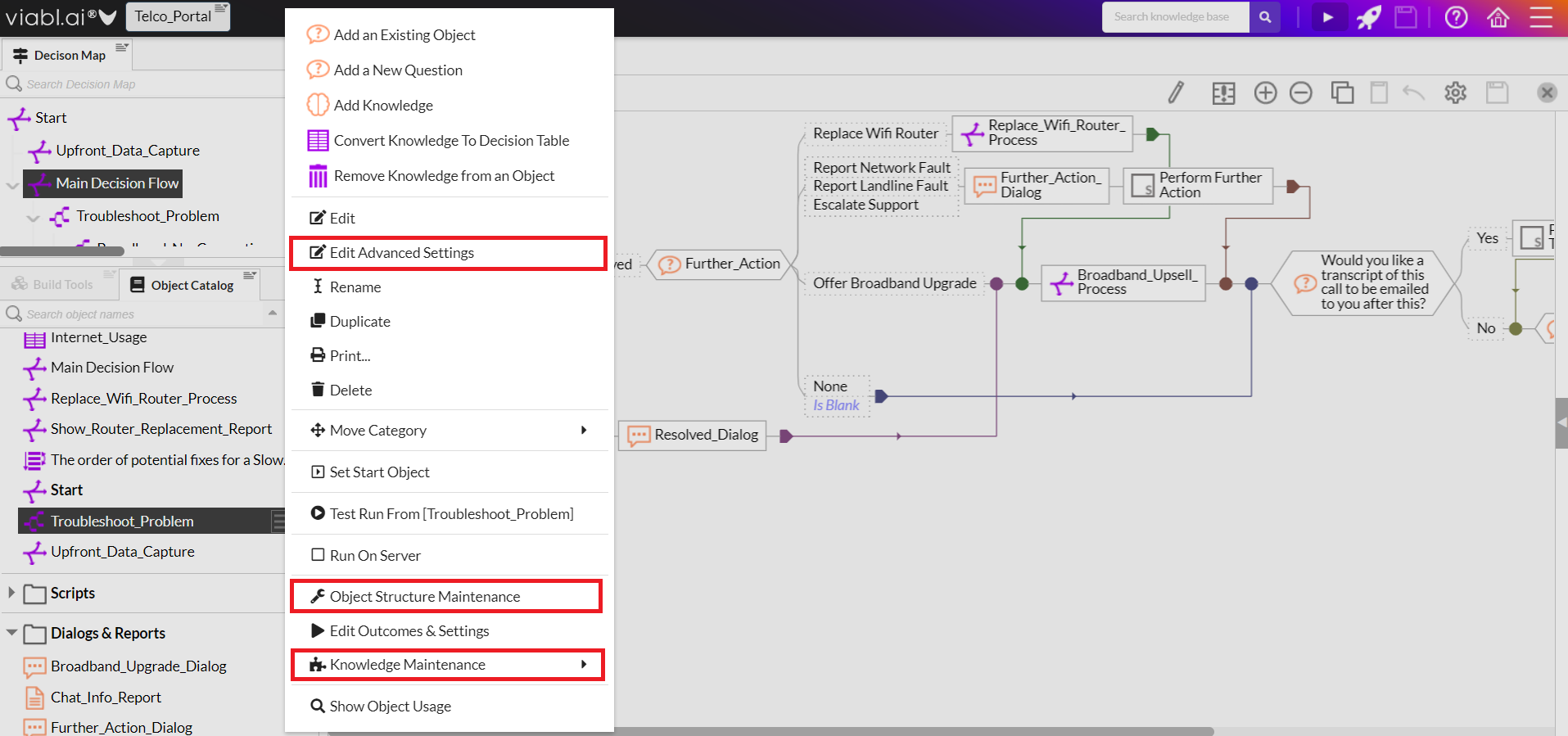Open the canvas settings gear icon
The image size is (1568, 736).
point(1455,93)
